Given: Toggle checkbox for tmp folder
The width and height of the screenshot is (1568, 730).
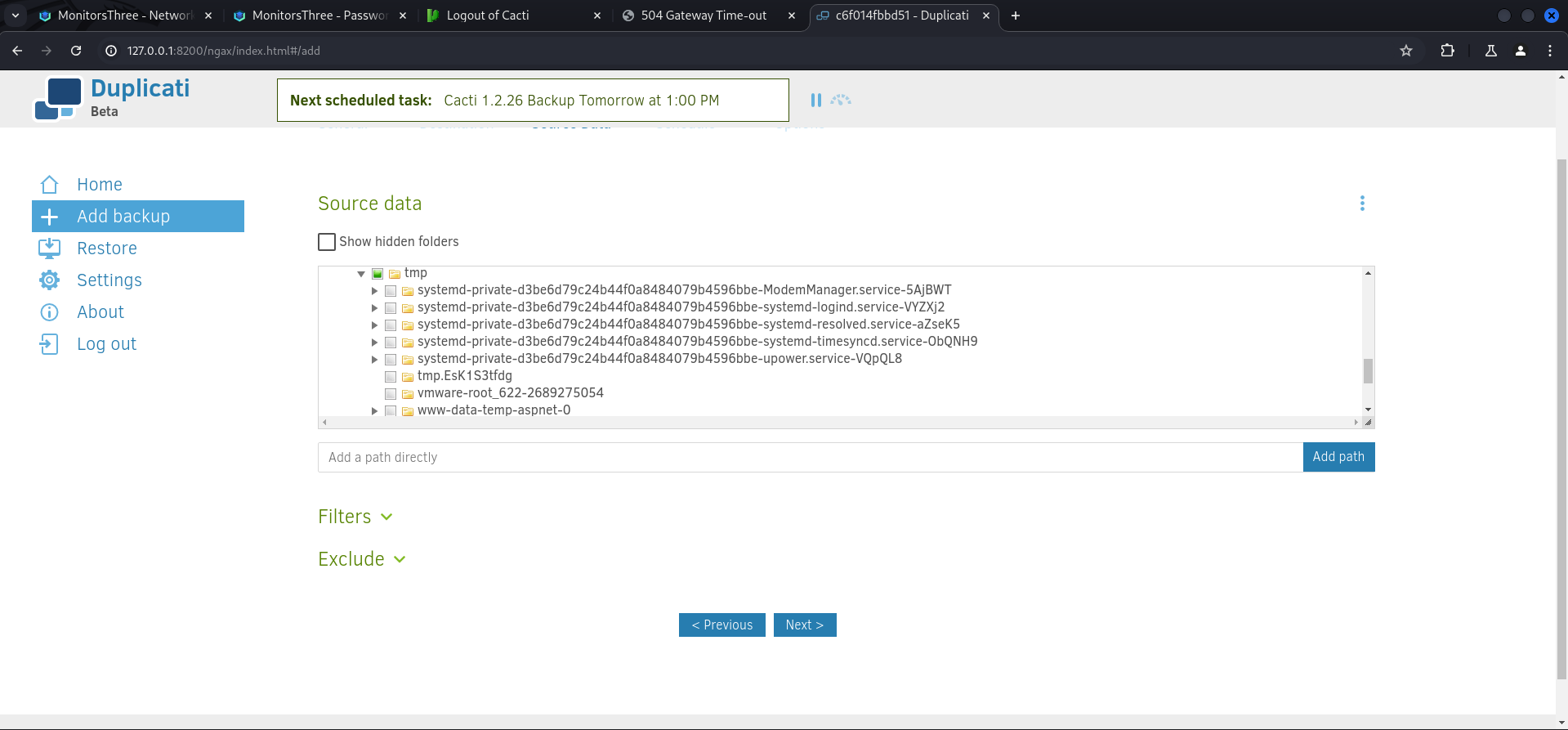Looking at the screenshot, I should click(377, 274).
